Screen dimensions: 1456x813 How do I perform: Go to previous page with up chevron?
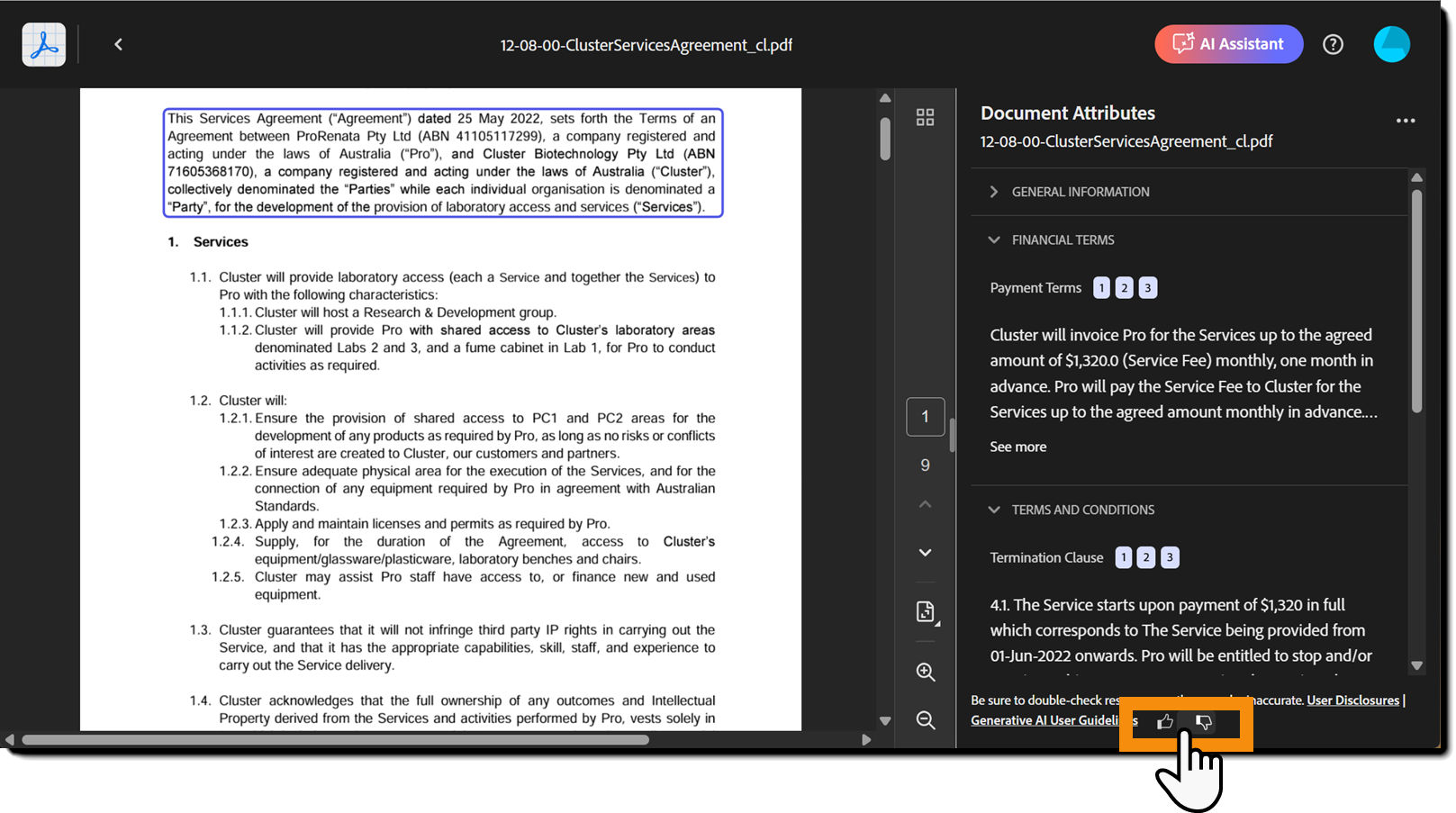[925, 504]
